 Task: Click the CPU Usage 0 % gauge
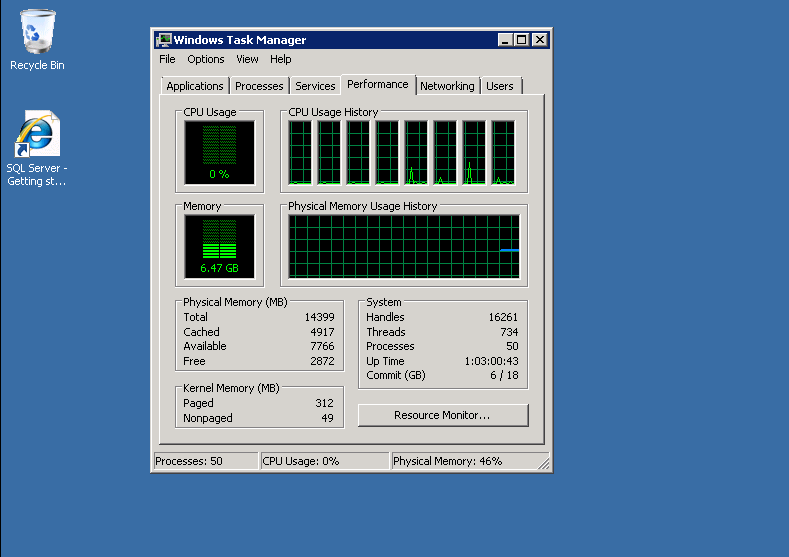(219, 153)
